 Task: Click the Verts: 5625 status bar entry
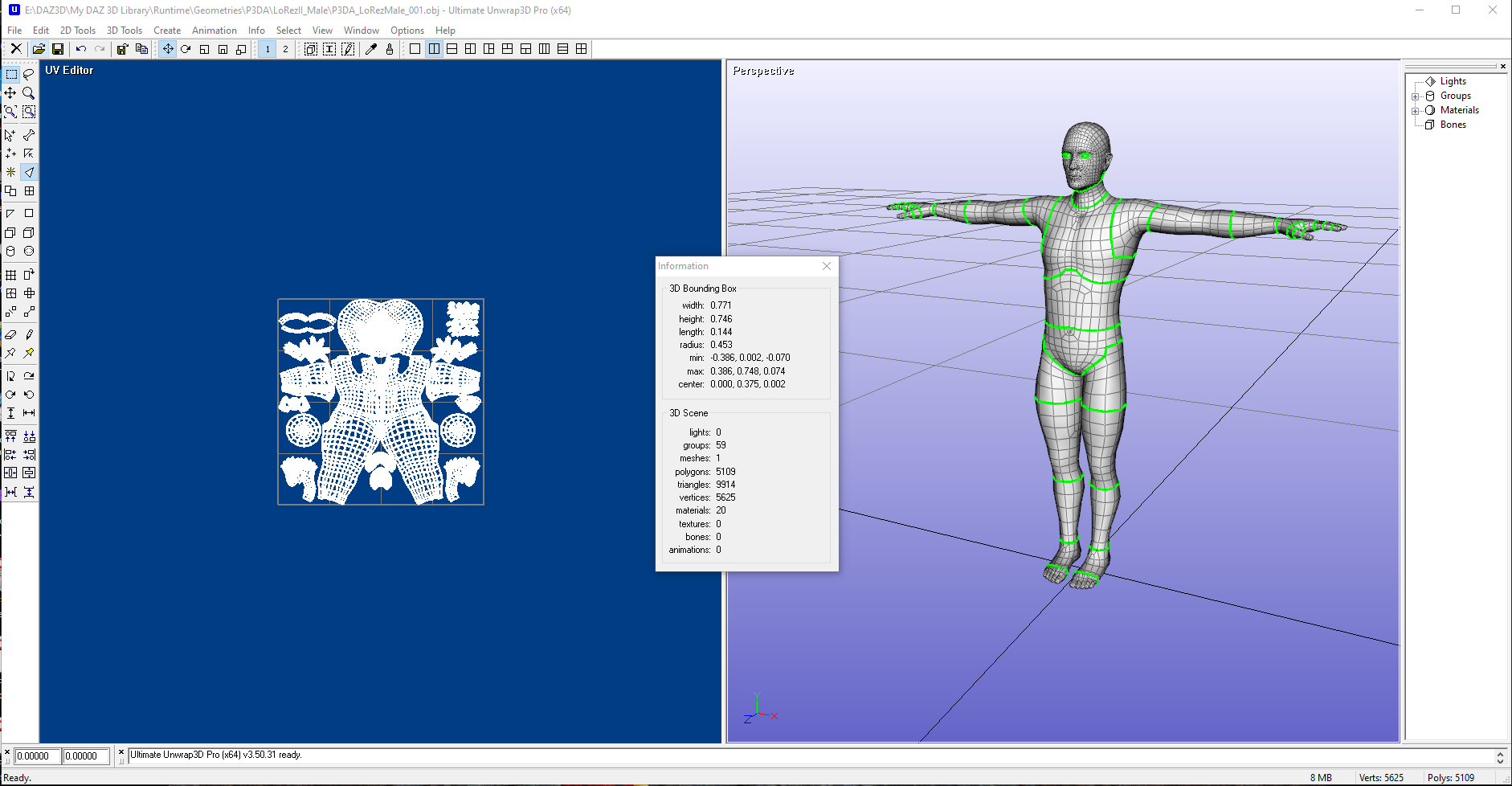[x=1381, y=778]
